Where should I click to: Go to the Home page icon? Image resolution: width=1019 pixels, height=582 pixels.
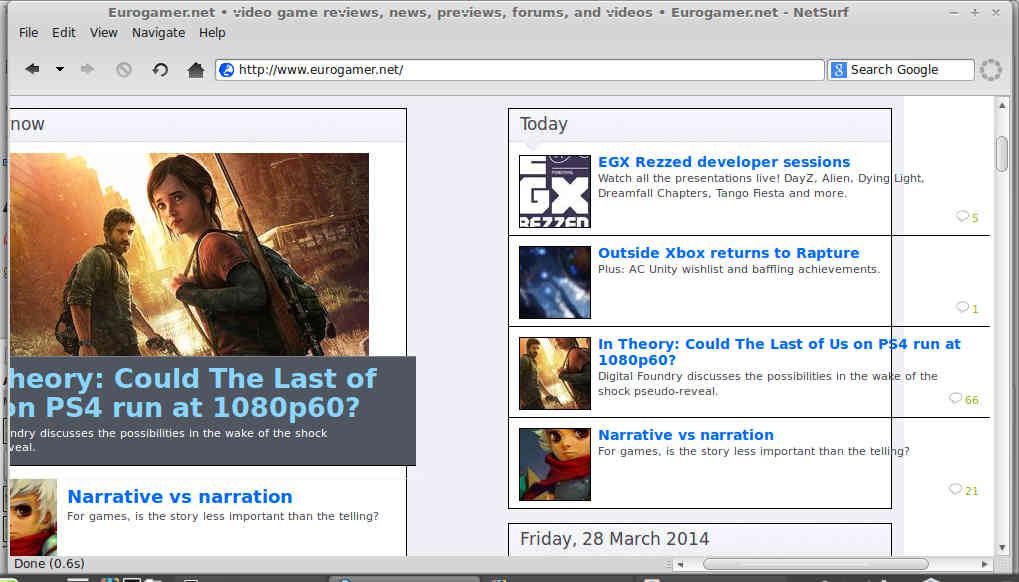[196, 70]
